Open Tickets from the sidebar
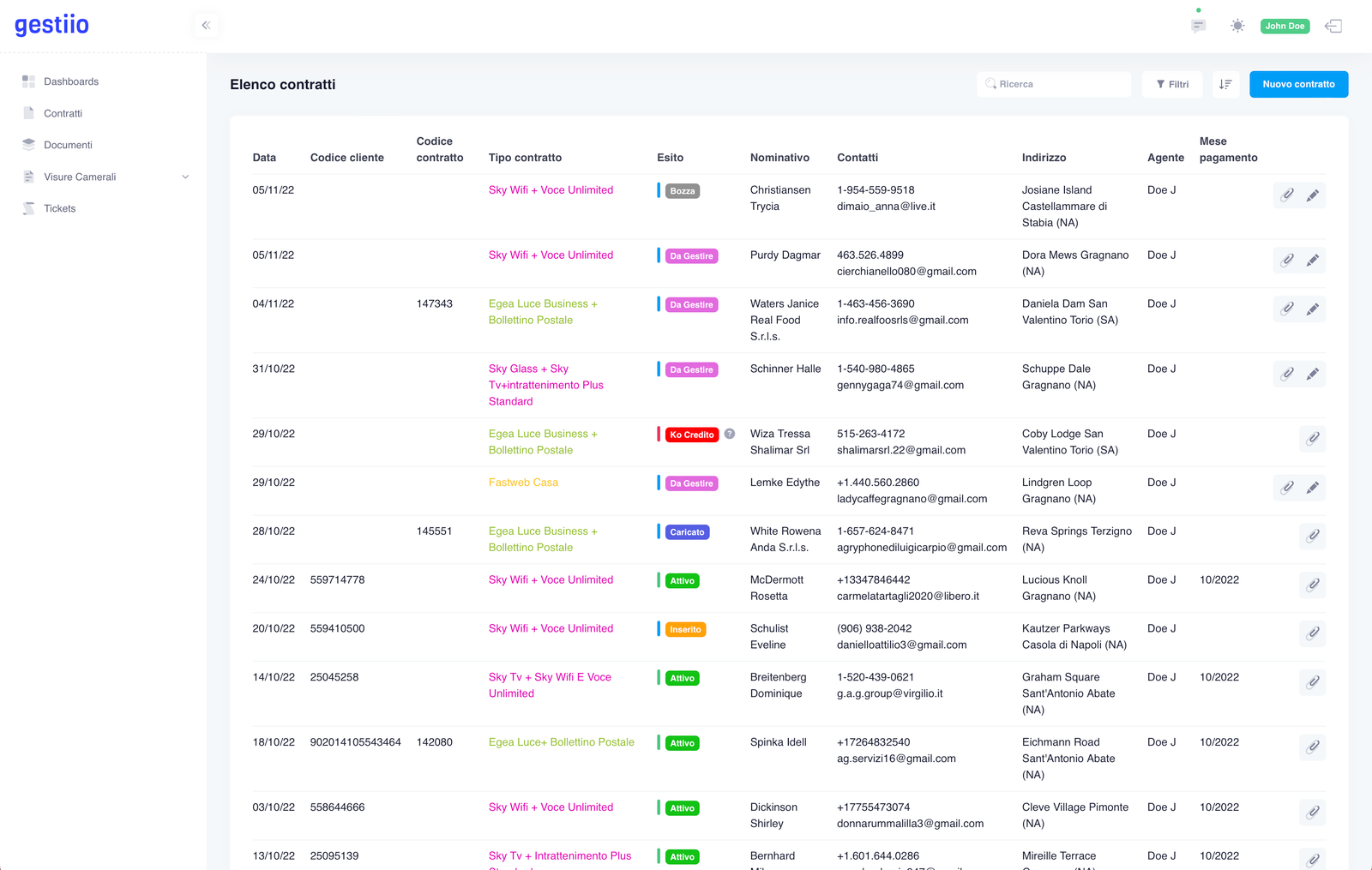 (59, 208)
